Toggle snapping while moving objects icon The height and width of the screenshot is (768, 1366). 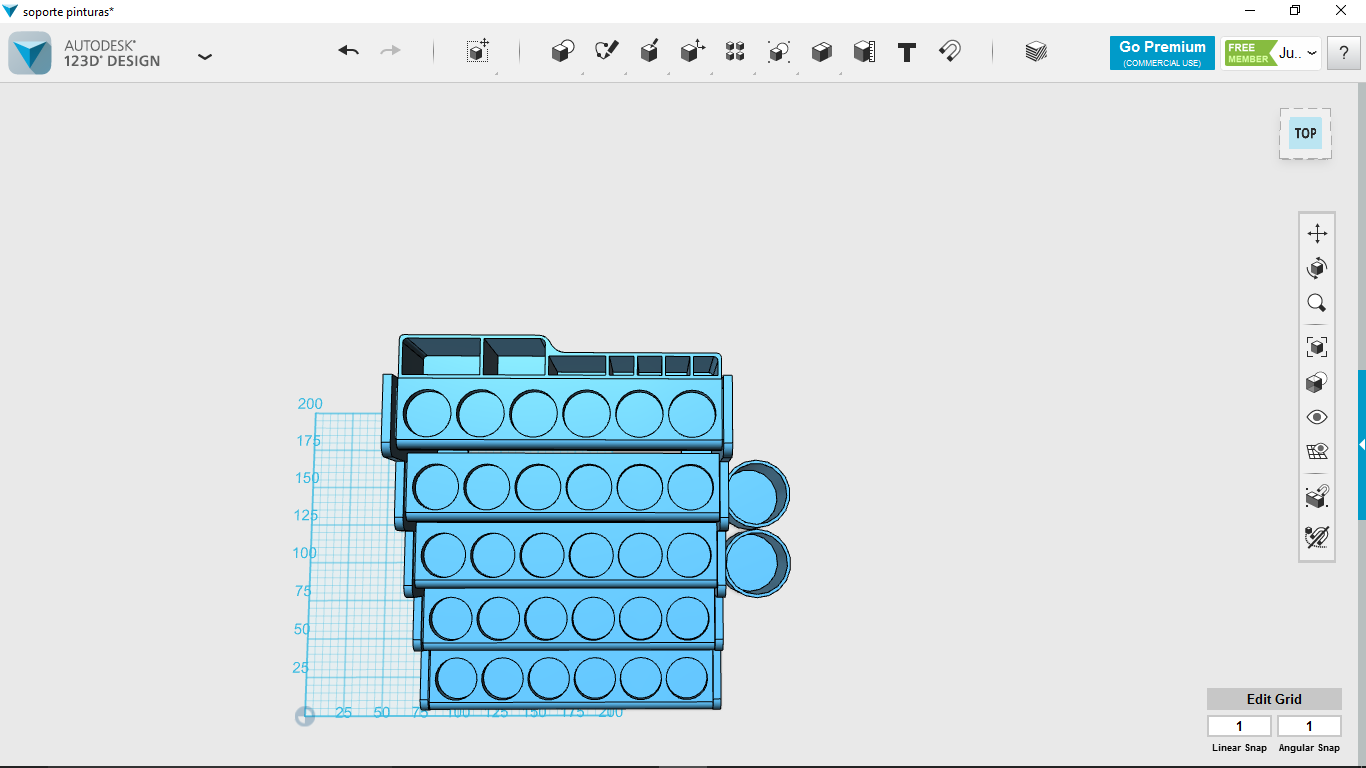tap(1317, 496)
